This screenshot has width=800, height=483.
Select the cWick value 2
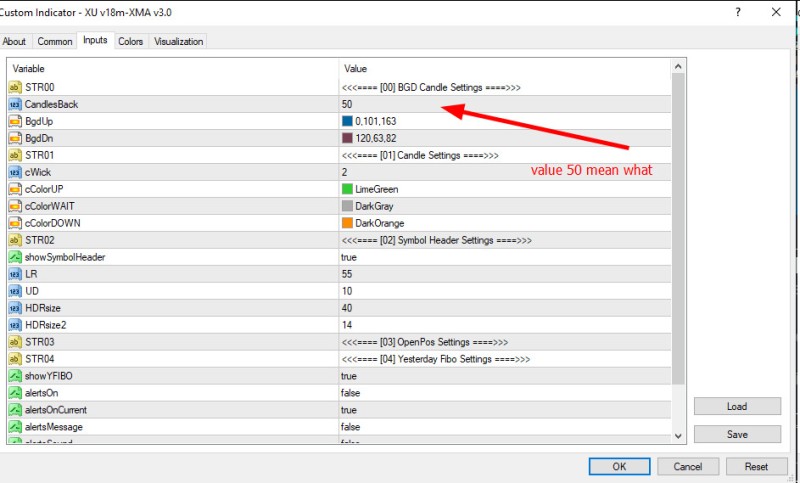tap(344, 172)
